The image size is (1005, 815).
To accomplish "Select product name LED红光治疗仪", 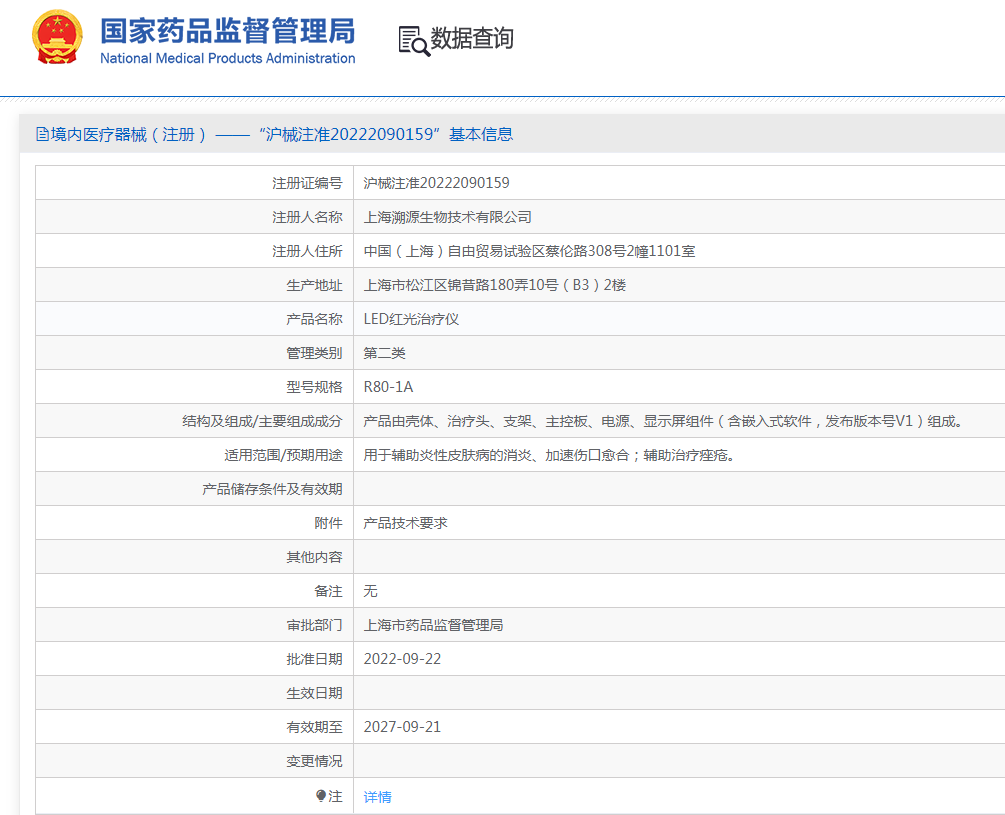I will click(x=411, y=319).
